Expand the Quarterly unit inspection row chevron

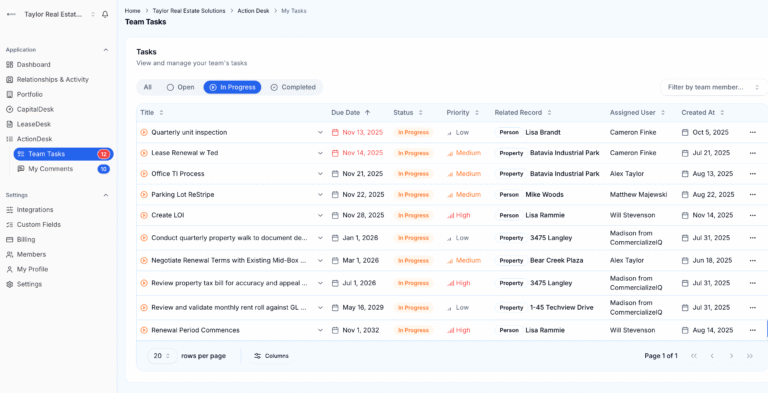[320, 132]
